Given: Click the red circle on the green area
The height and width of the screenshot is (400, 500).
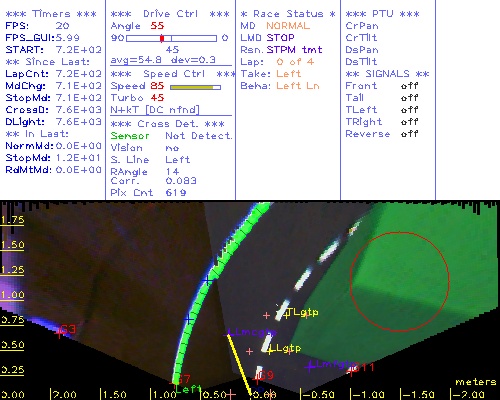Looking at the screenshot, I should [x=400, y=282].
